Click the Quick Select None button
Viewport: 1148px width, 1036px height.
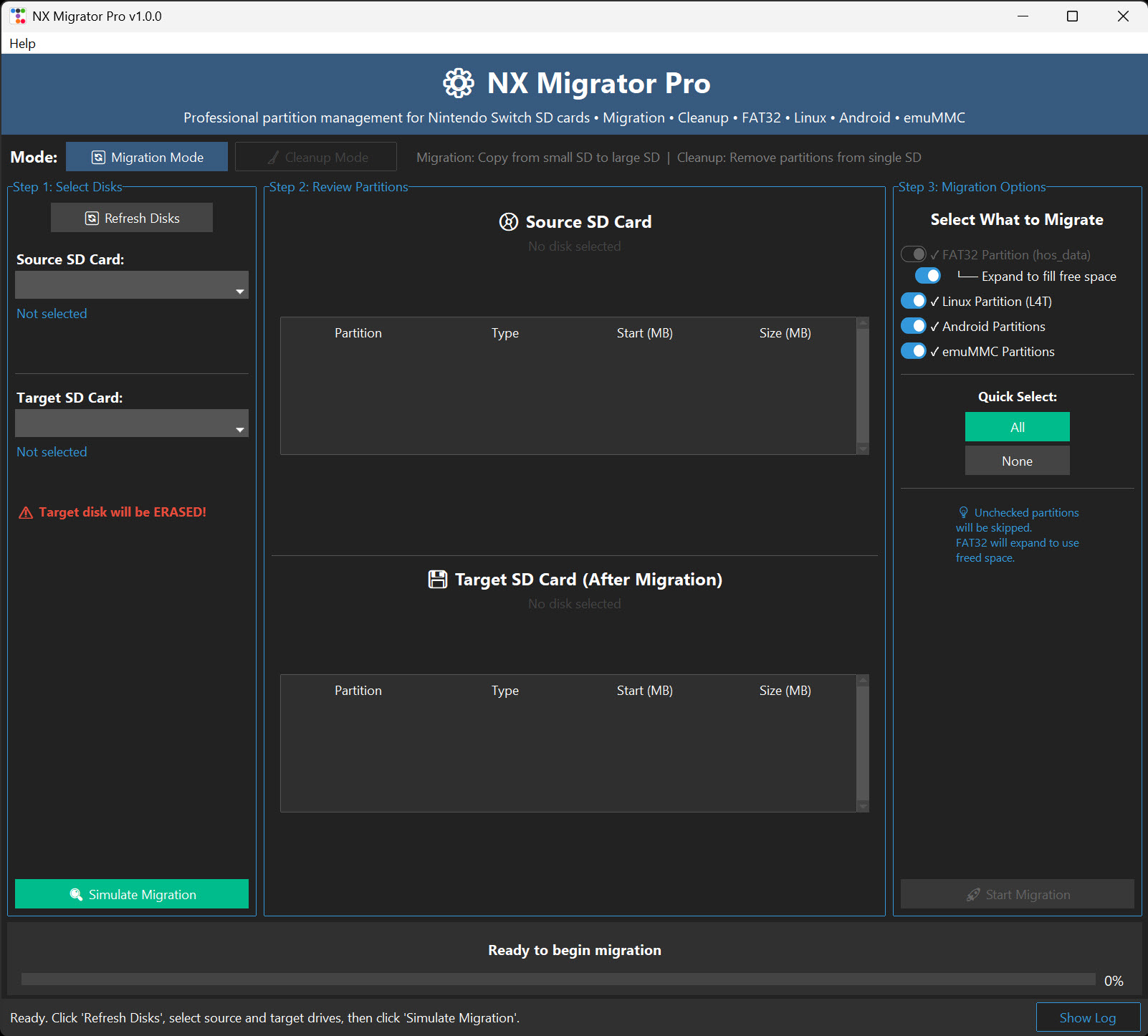click(1017, 461)
